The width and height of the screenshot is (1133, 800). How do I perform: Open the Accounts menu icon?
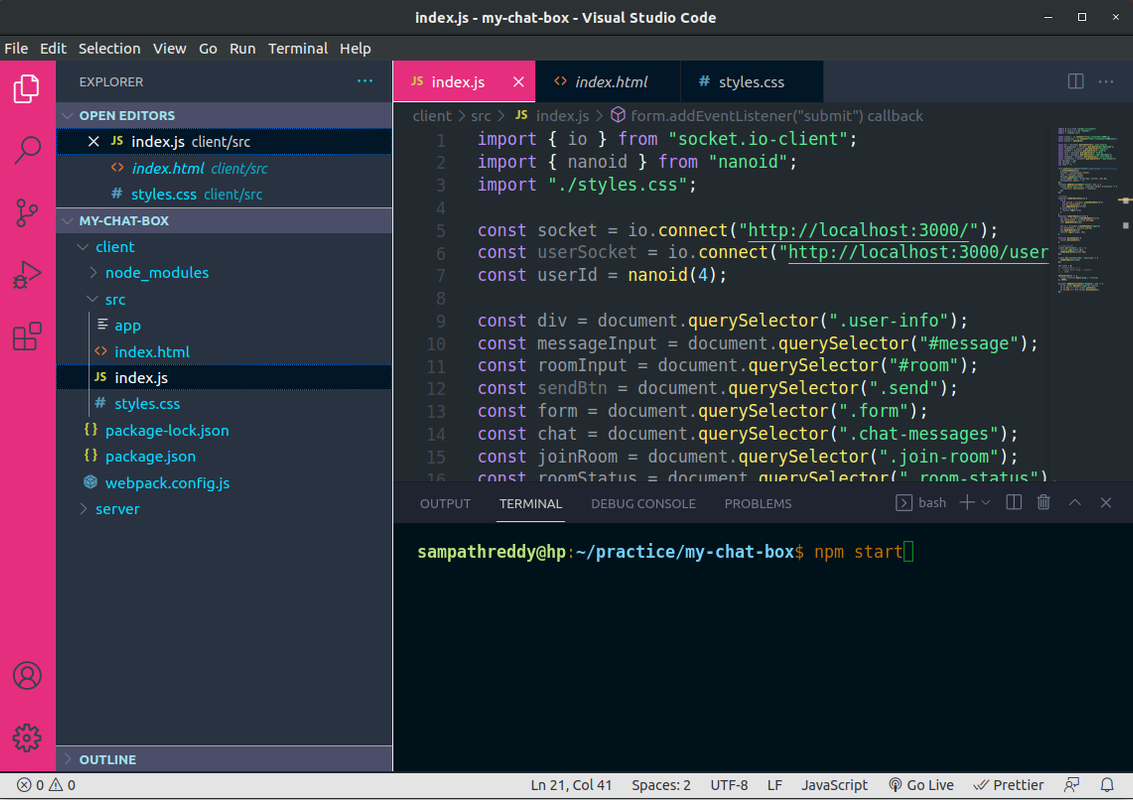[27, 676]
